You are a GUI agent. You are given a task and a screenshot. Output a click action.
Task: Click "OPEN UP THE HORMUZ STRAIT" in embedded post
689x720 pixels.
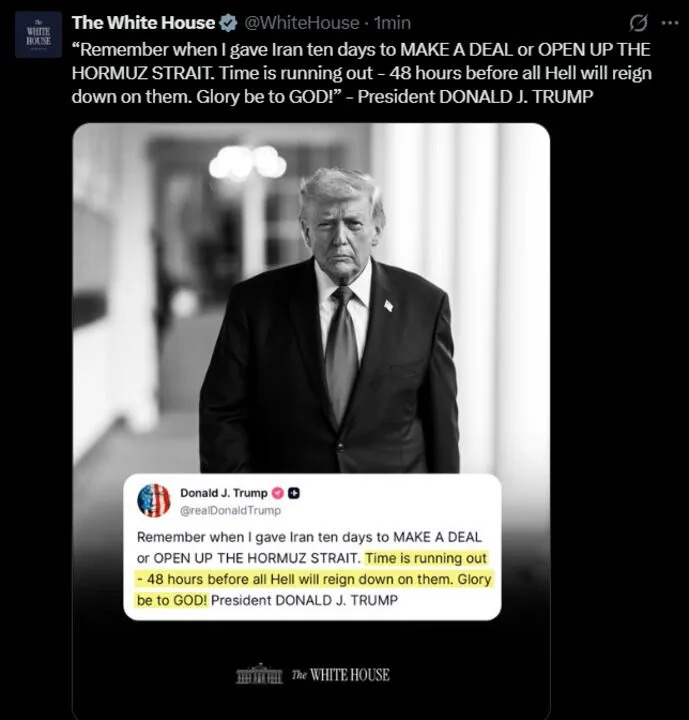click(x=255, y=558)
